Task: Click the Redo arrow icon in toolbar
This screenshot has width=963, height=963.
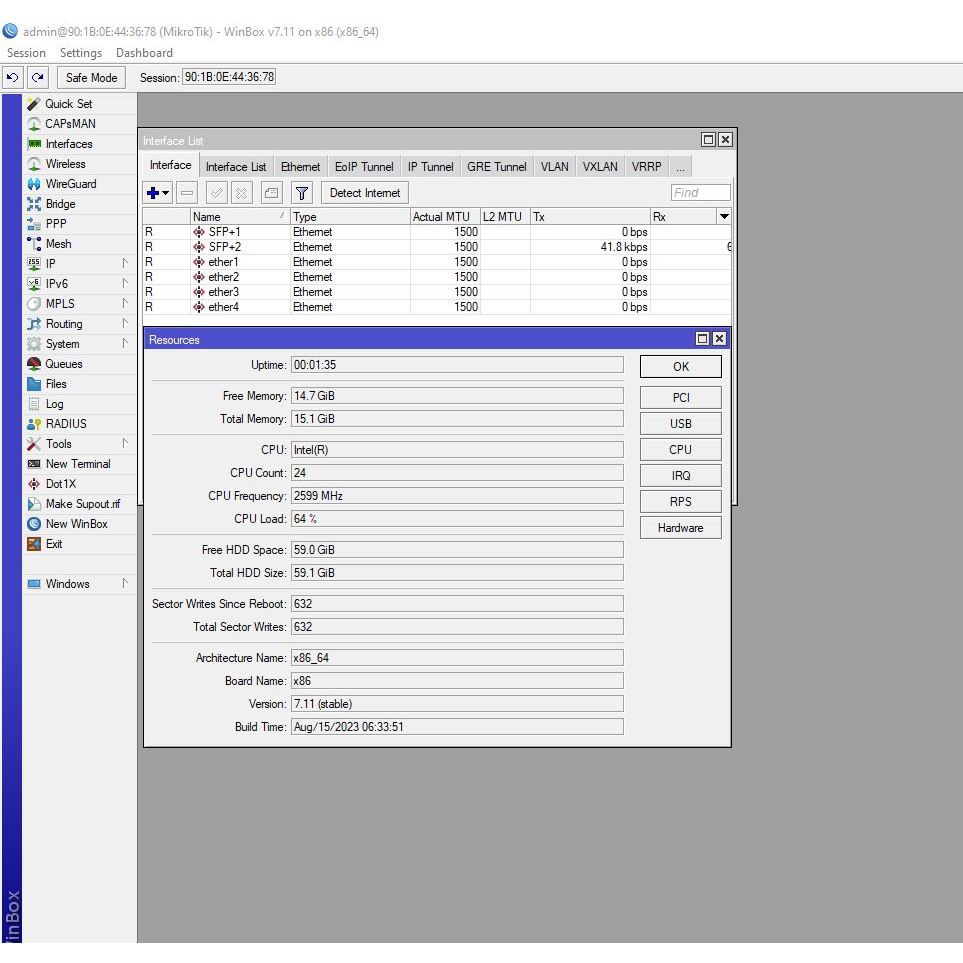Action: [37, 77]
